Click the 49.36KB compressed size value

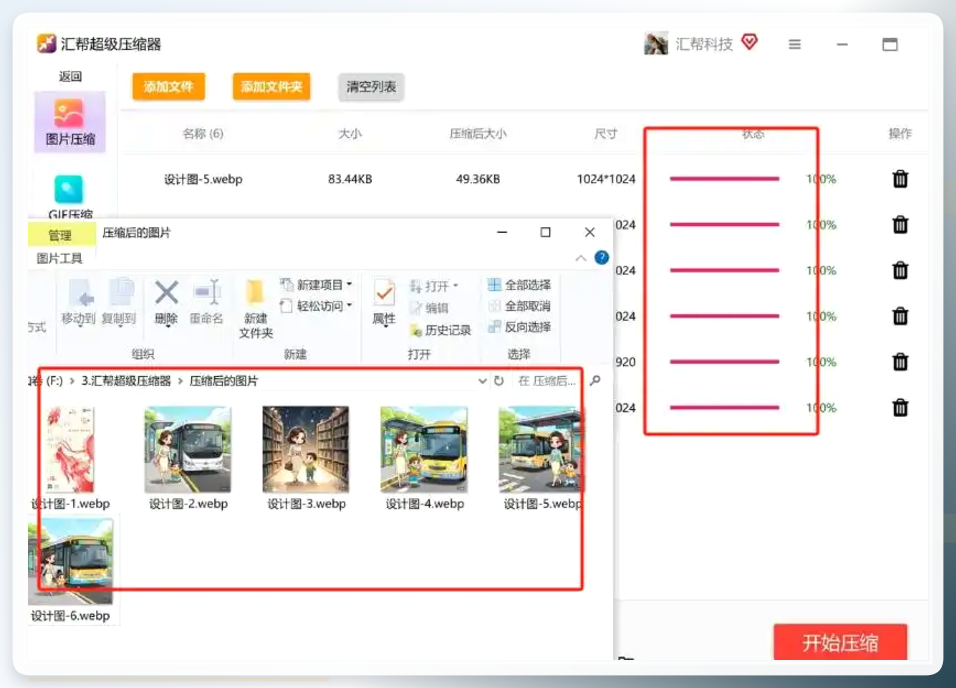point(478,179)
